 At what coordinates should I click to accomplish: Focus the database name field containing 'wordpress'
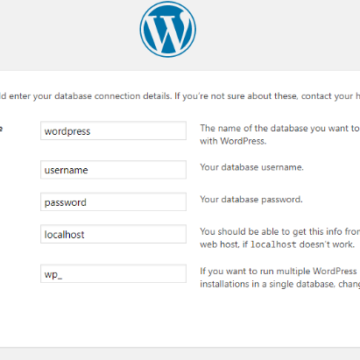[113, 131]
